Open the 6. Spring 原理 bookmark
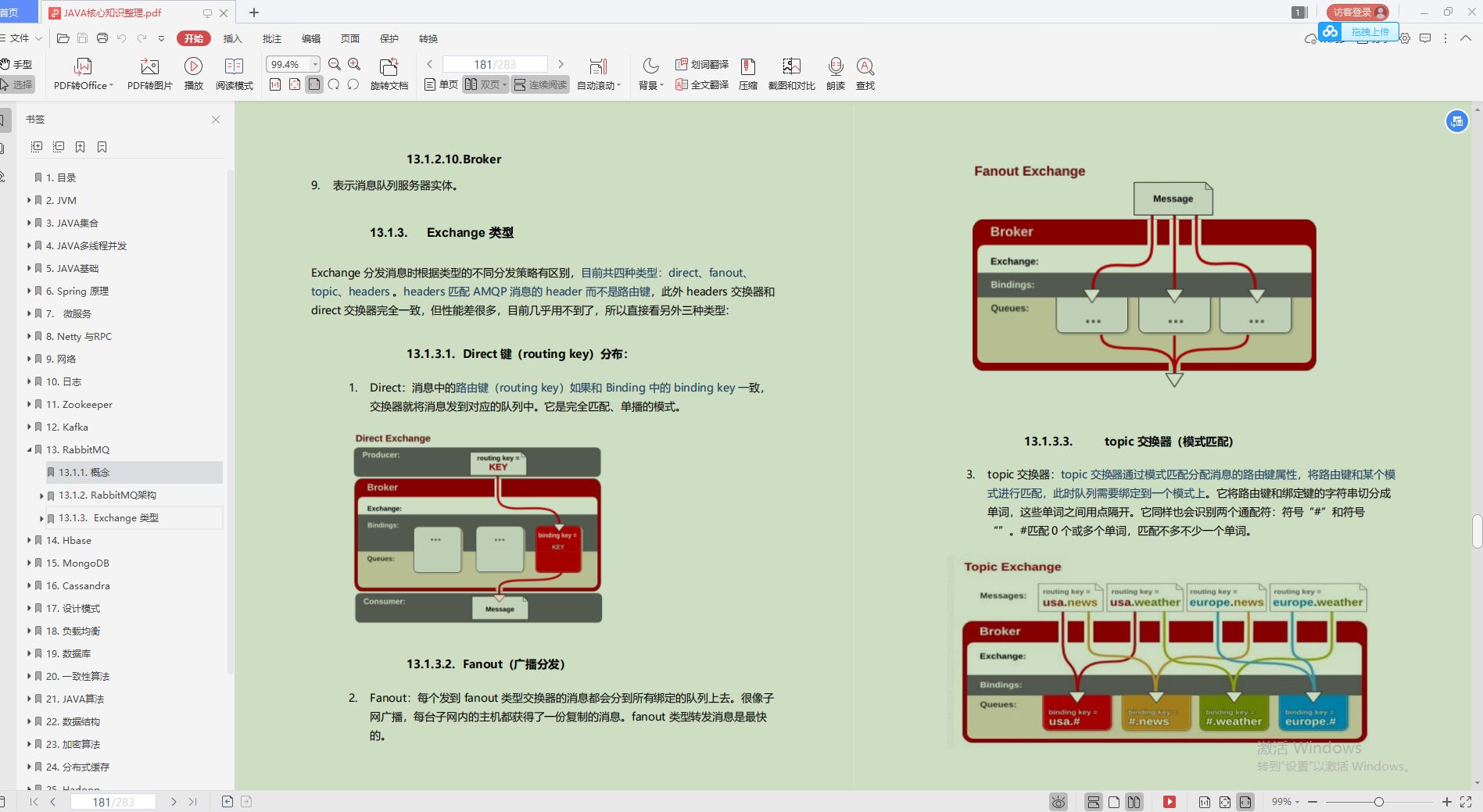The width and height of the screenshot is (1483, 812). point(77,291)
